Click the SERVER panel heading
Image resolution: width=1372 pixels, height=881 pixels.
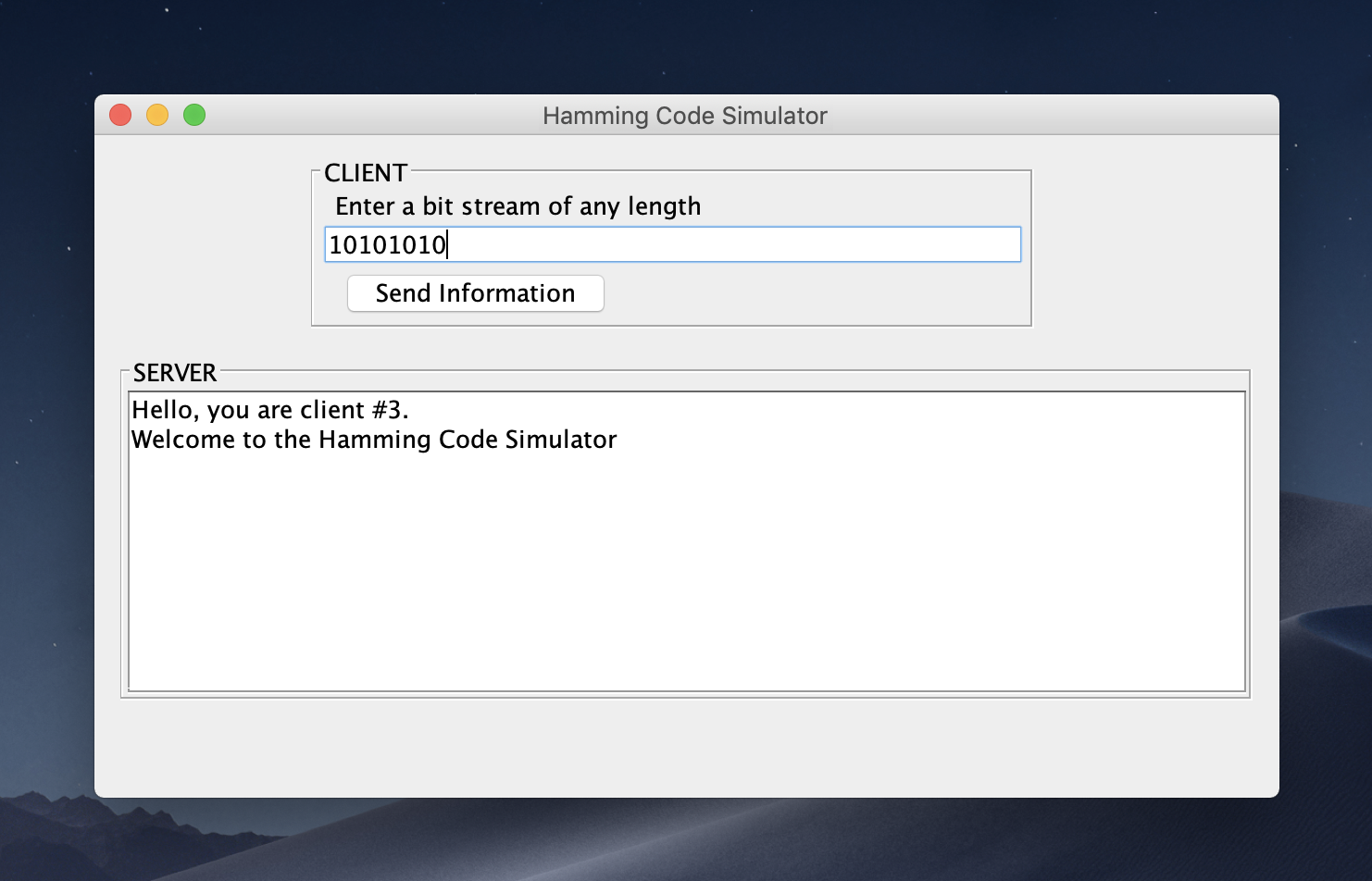click(175, 373)
